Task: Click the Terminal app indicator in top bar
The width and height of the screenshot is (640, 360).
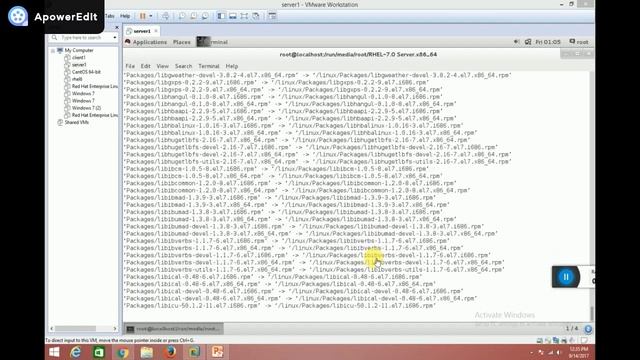Action: point(213,42)
